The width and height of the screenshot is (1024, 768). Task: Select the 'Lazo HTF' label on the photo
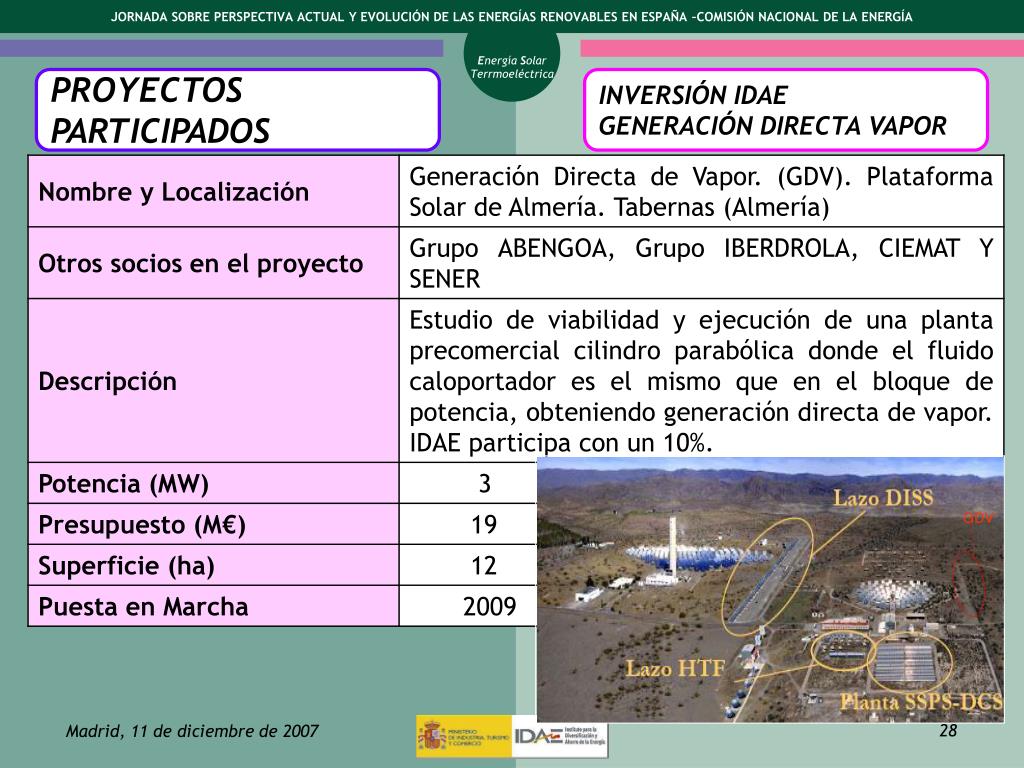tap(675, 669)
